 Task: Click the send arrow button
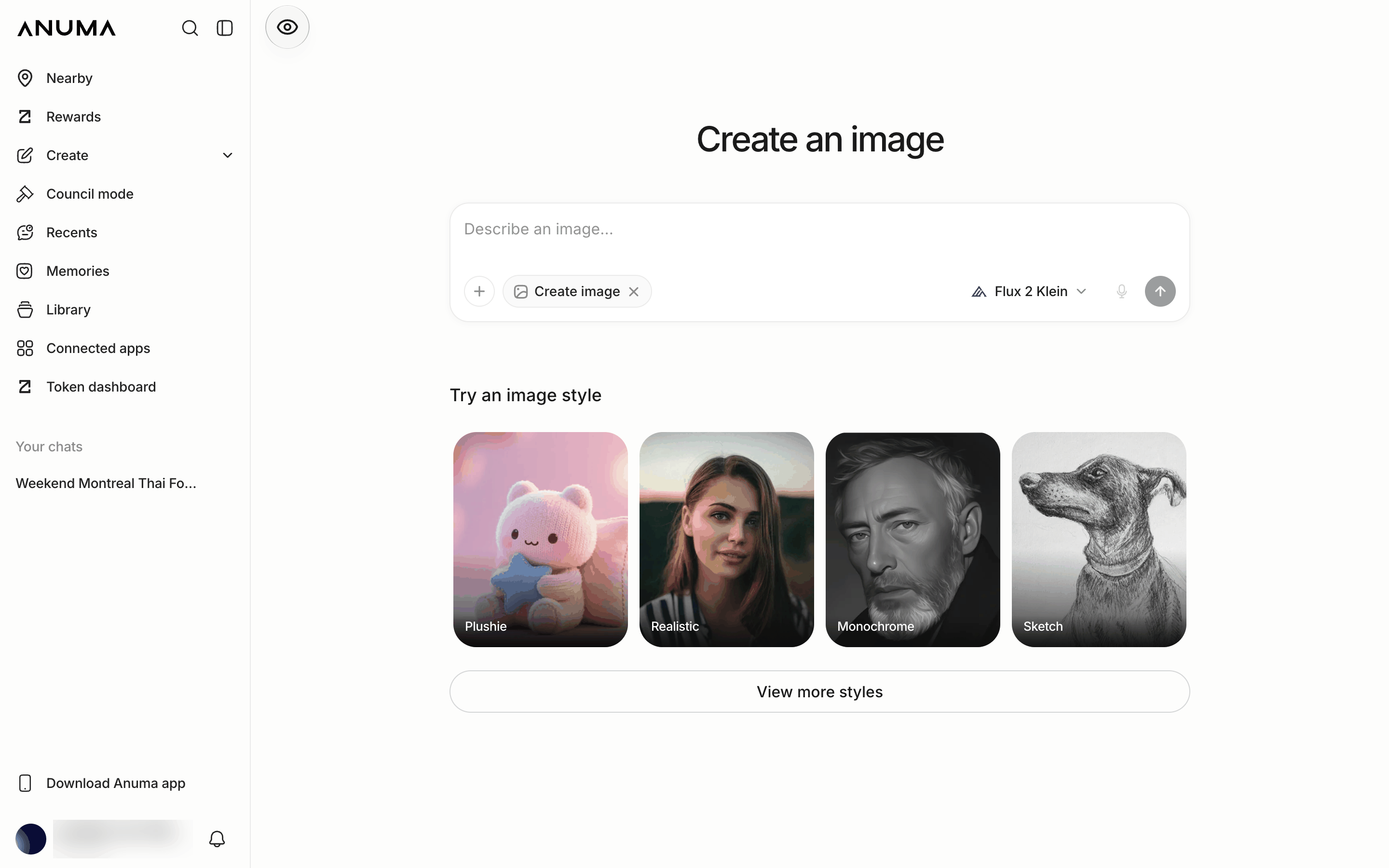[x=1160, y=291]
